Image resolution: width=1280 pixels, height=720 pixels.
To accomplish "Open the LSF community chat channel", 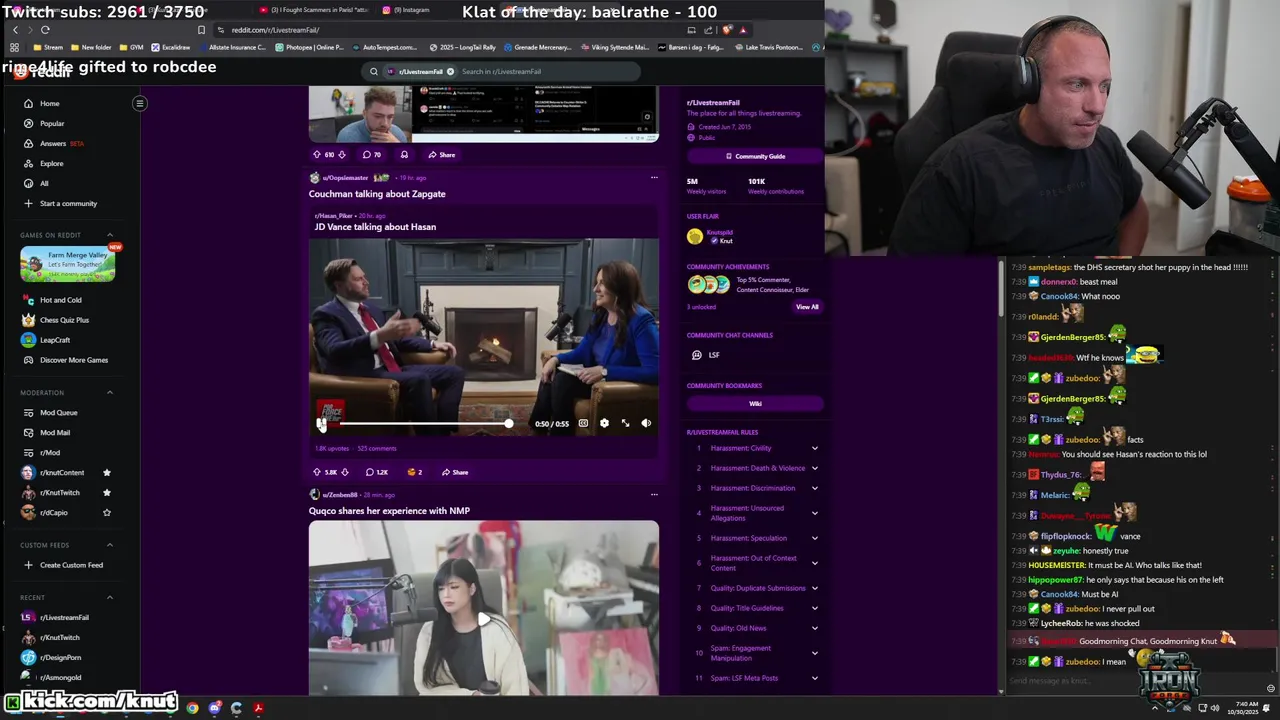I will tap(706, 355).
